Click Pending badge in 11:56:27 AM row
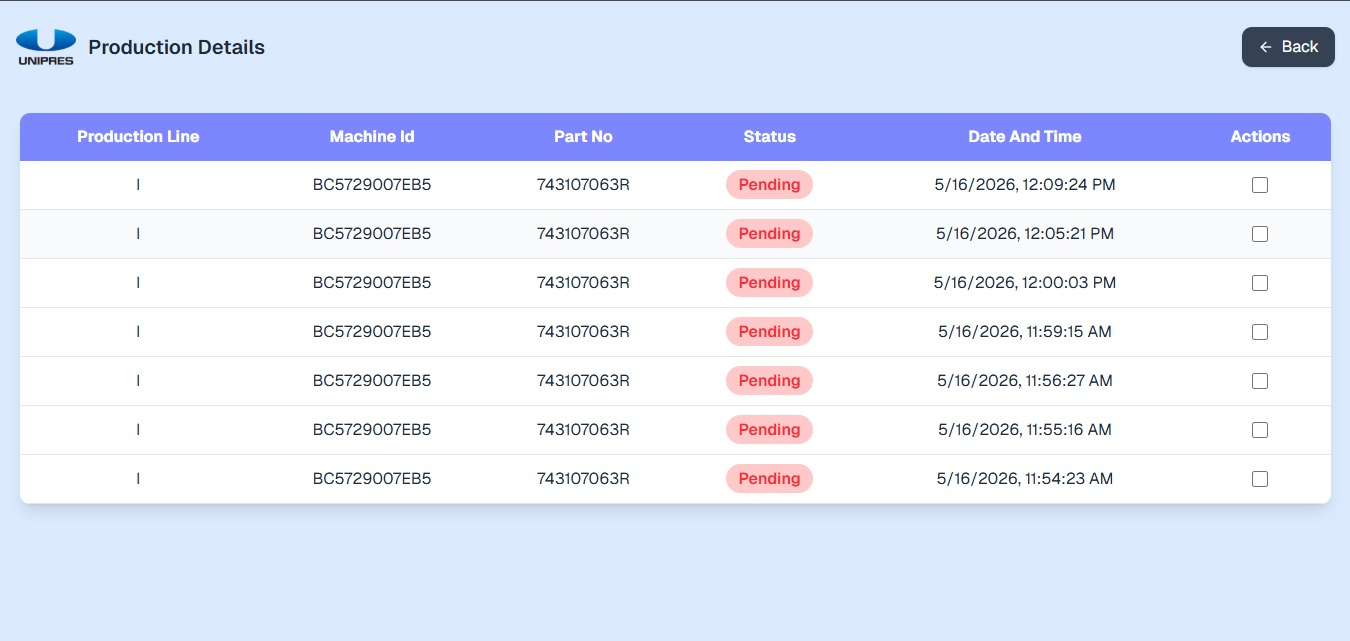Image resolution: width=1350 pixels, height=641 pixels. coord(769,381)
